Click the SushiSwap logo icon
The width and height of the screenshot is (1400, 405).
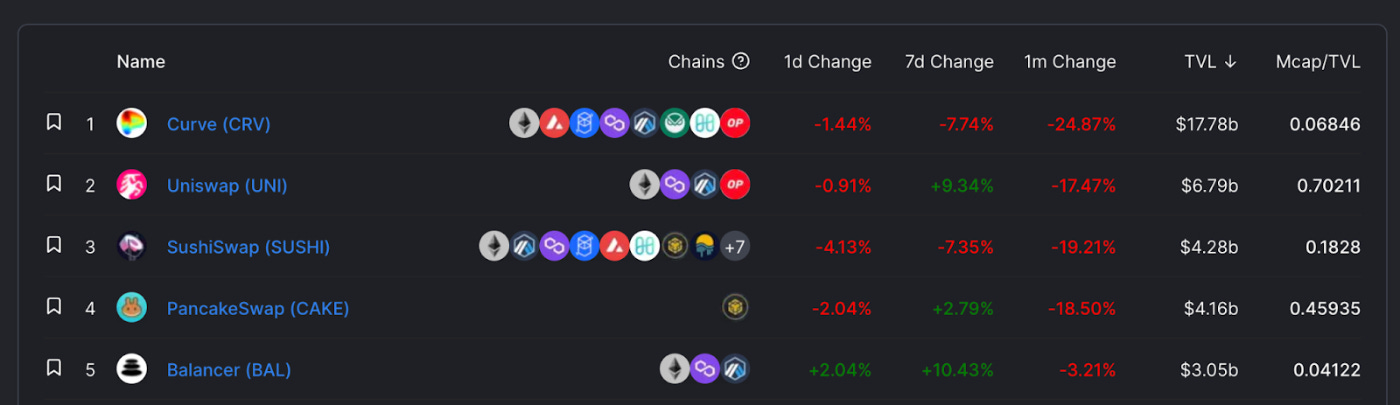(131, 246)
